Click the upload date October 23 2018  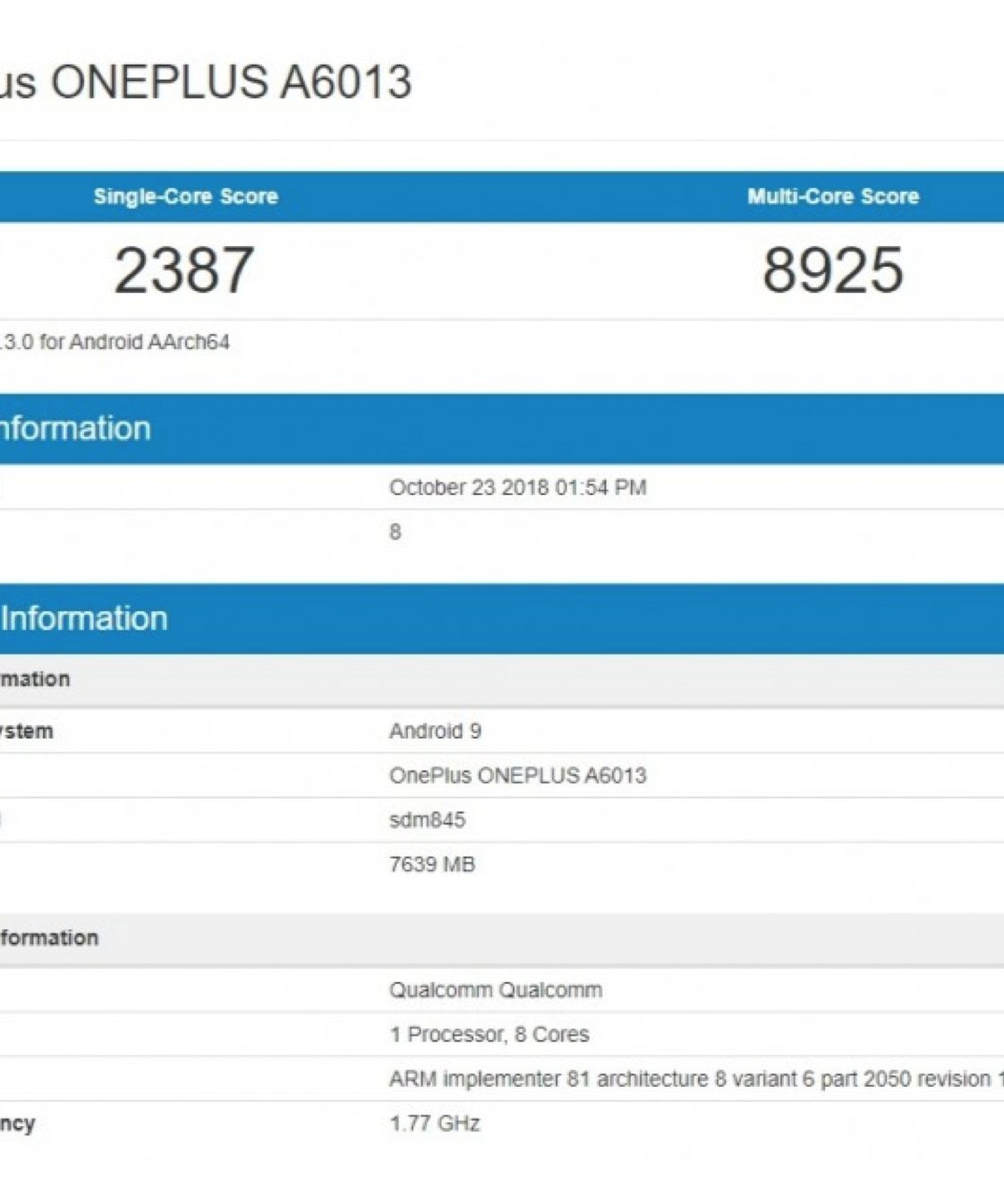517,488
